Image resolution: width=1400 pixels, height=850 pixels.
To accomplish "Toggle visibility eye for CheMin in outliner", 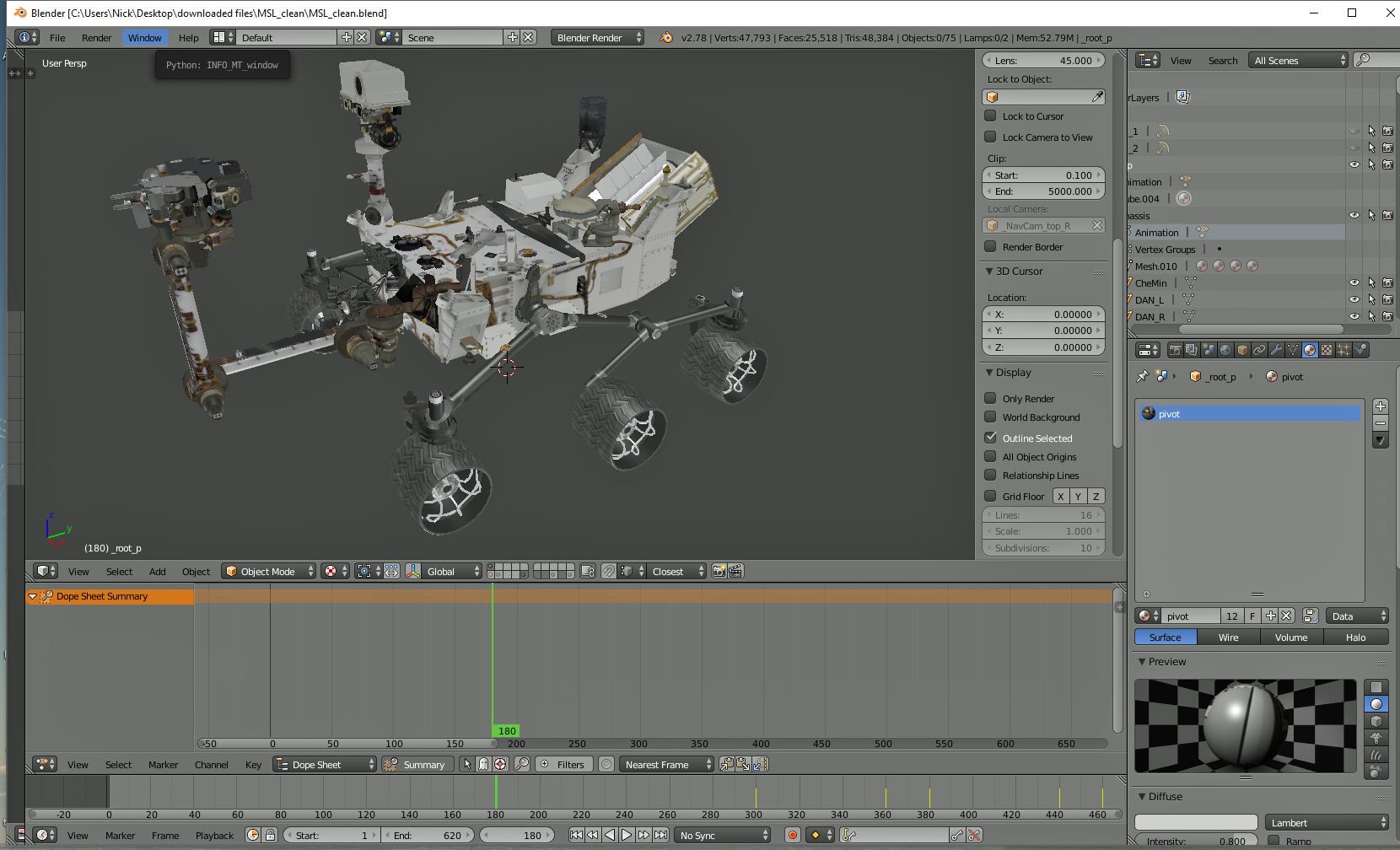I will [x=1354, y=282].
